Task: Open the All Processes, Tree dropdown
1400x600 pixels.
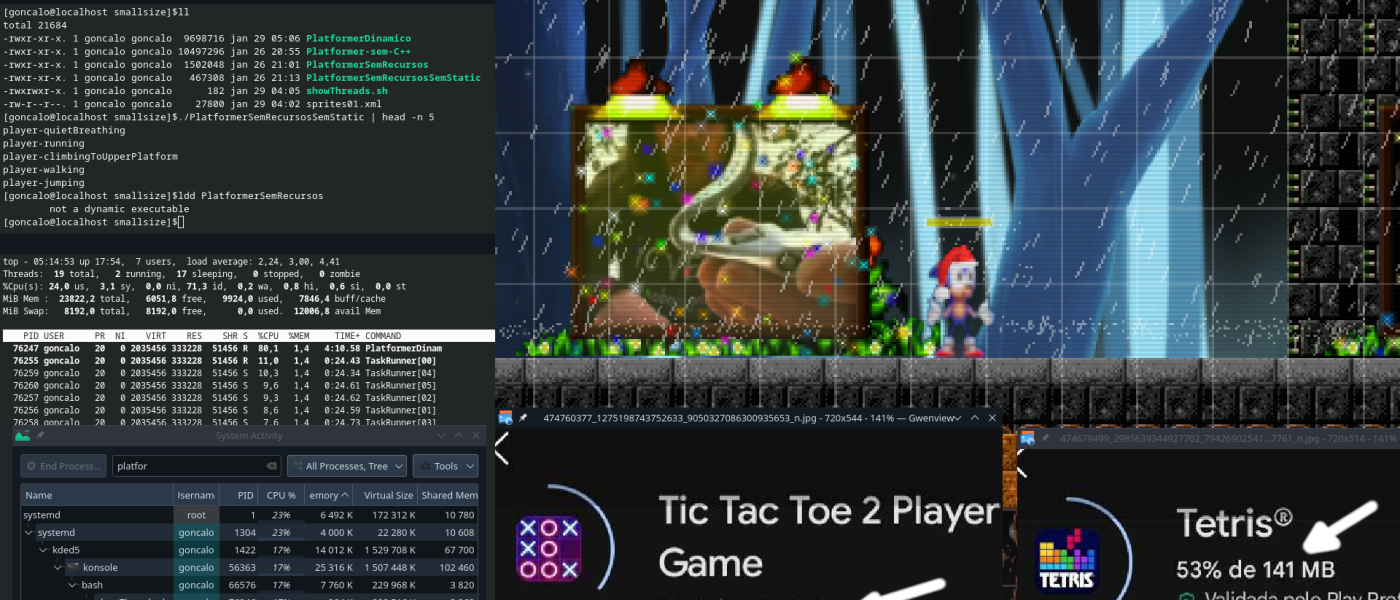Action: pos(347,466)
